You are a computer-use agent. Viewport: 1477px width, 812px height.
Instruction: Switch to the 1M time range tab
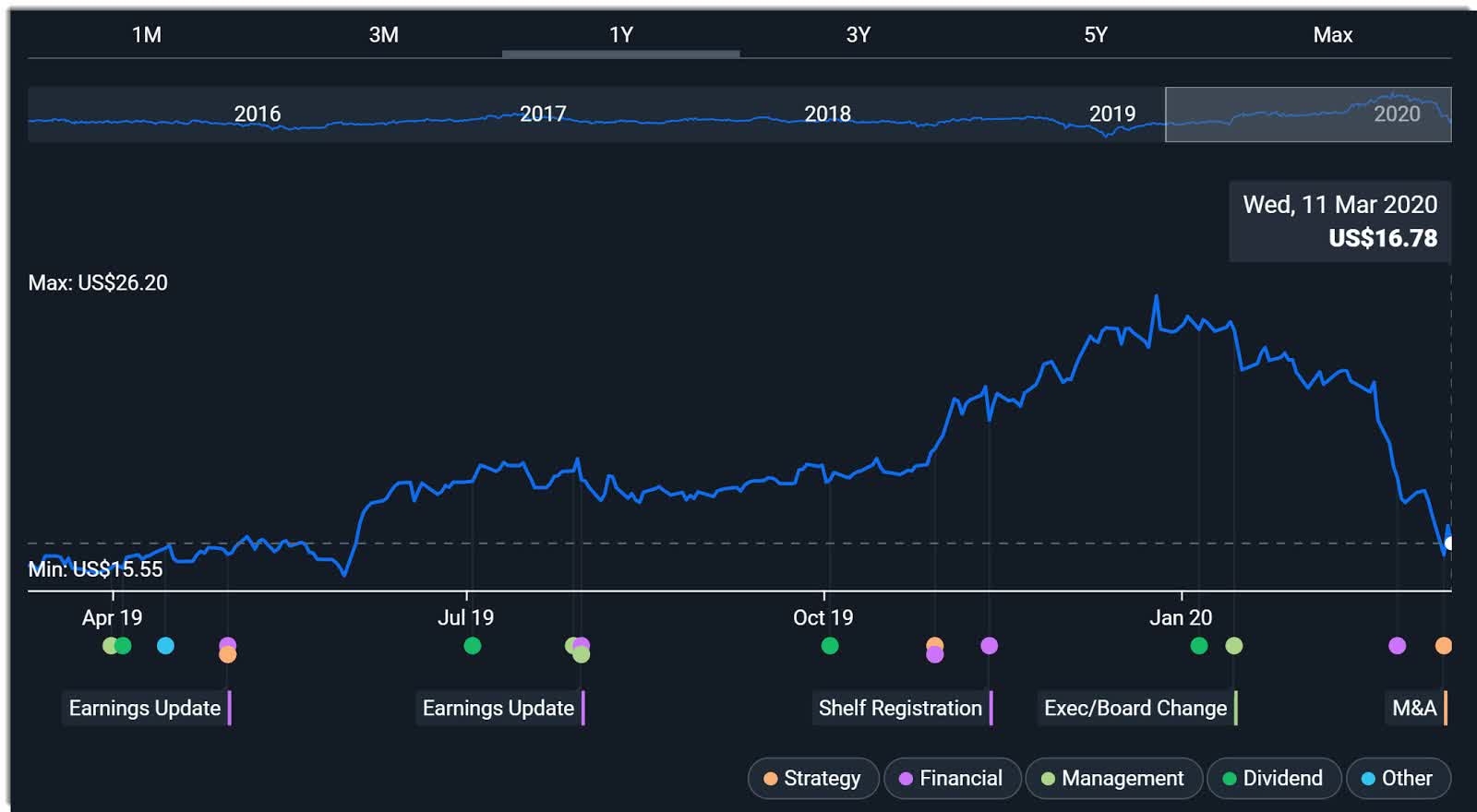(x=147, y=35)
